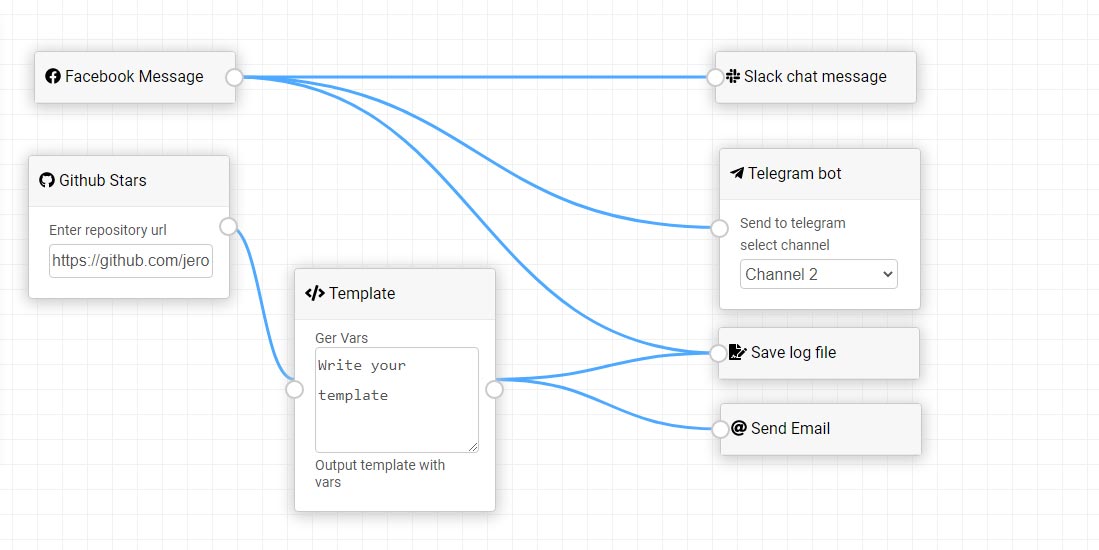
Task: Click the file signature icon in Save log file node
Action: tap(738, 352)
